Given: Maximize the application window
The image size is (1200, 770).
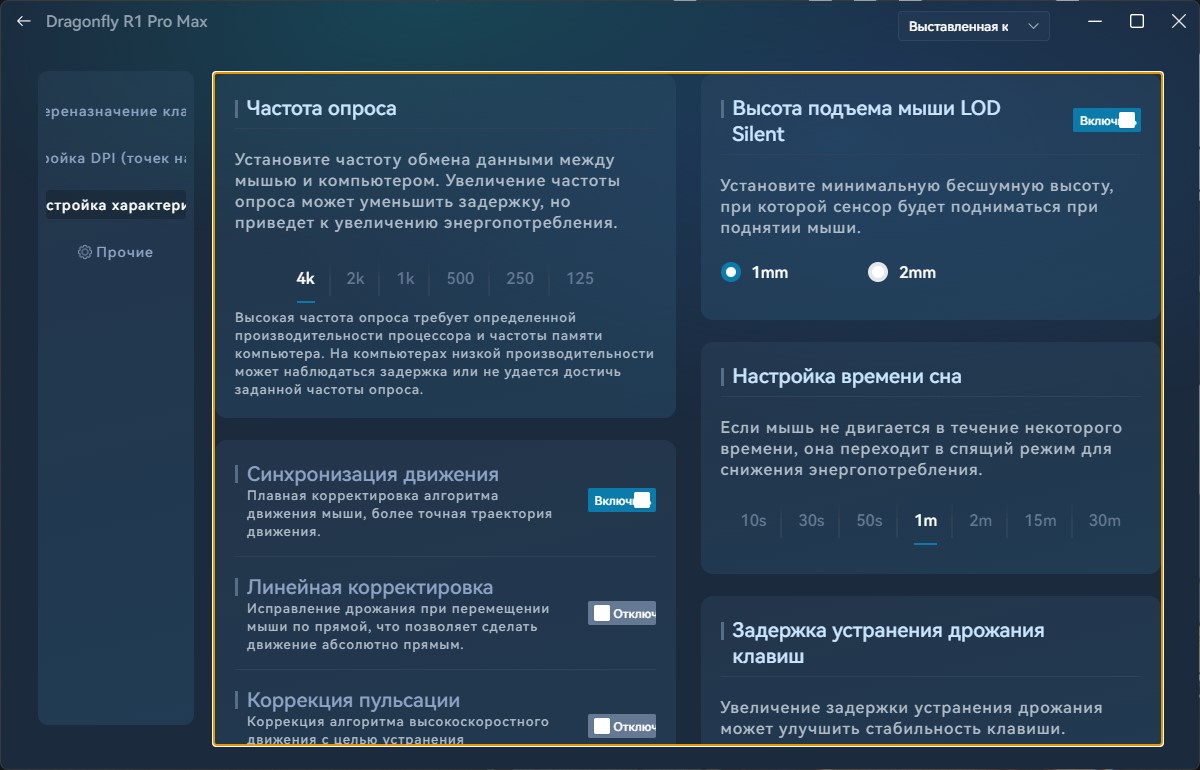Looking at the screenshot, I should (1137, 21).
